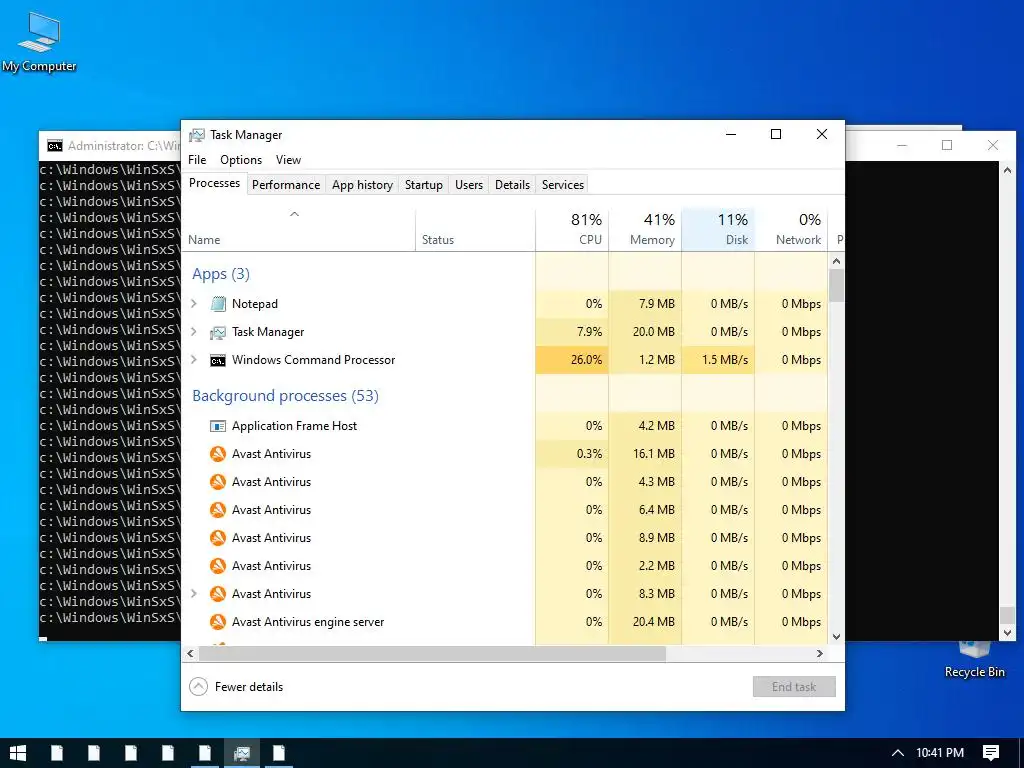The image size is (1024, 768).
Task: Sort by the Status column header
Action: click(475, 230)
